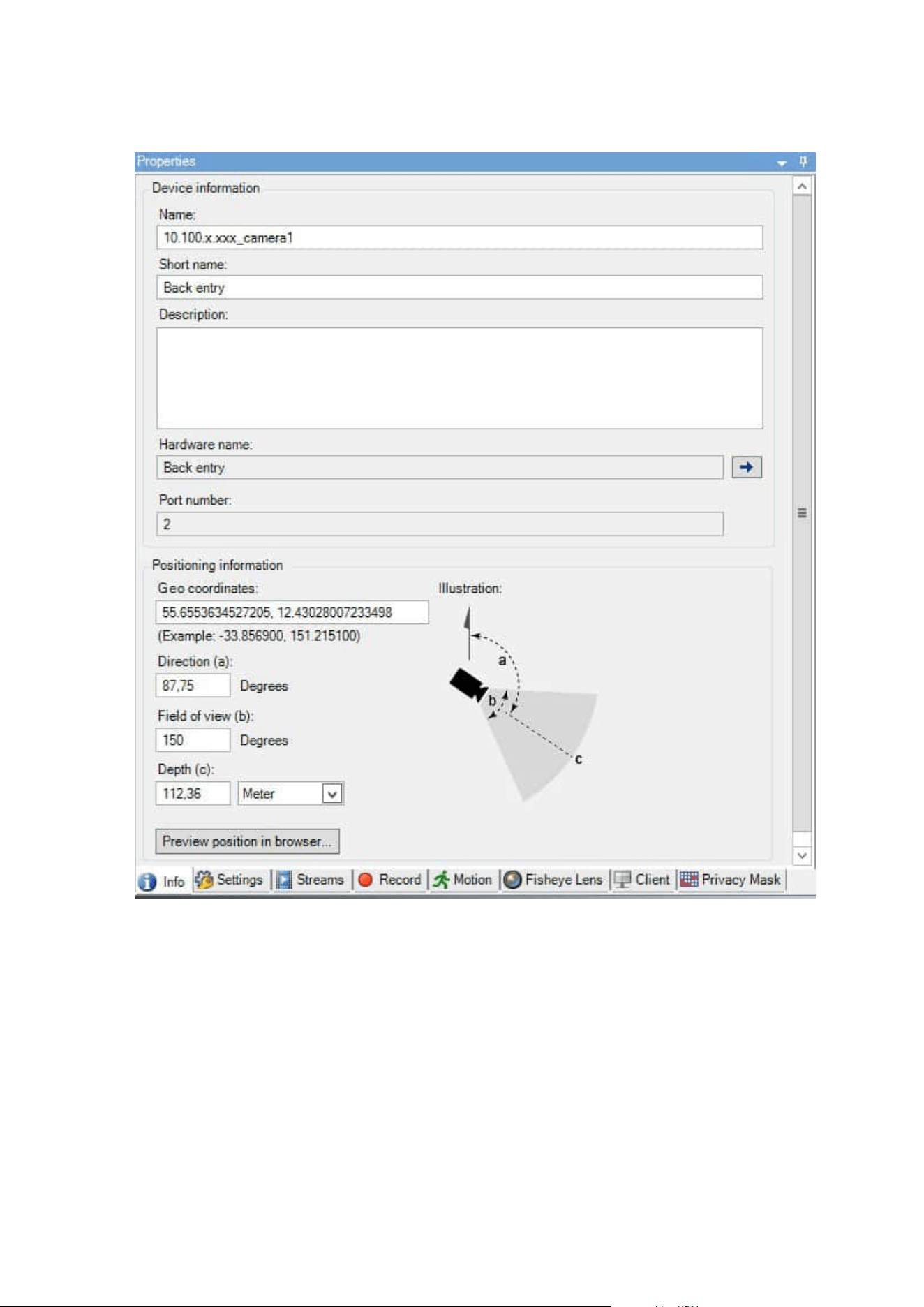Open the Motion tab
The width and height of the screenshot is (924, 1307).
[463, 880]
